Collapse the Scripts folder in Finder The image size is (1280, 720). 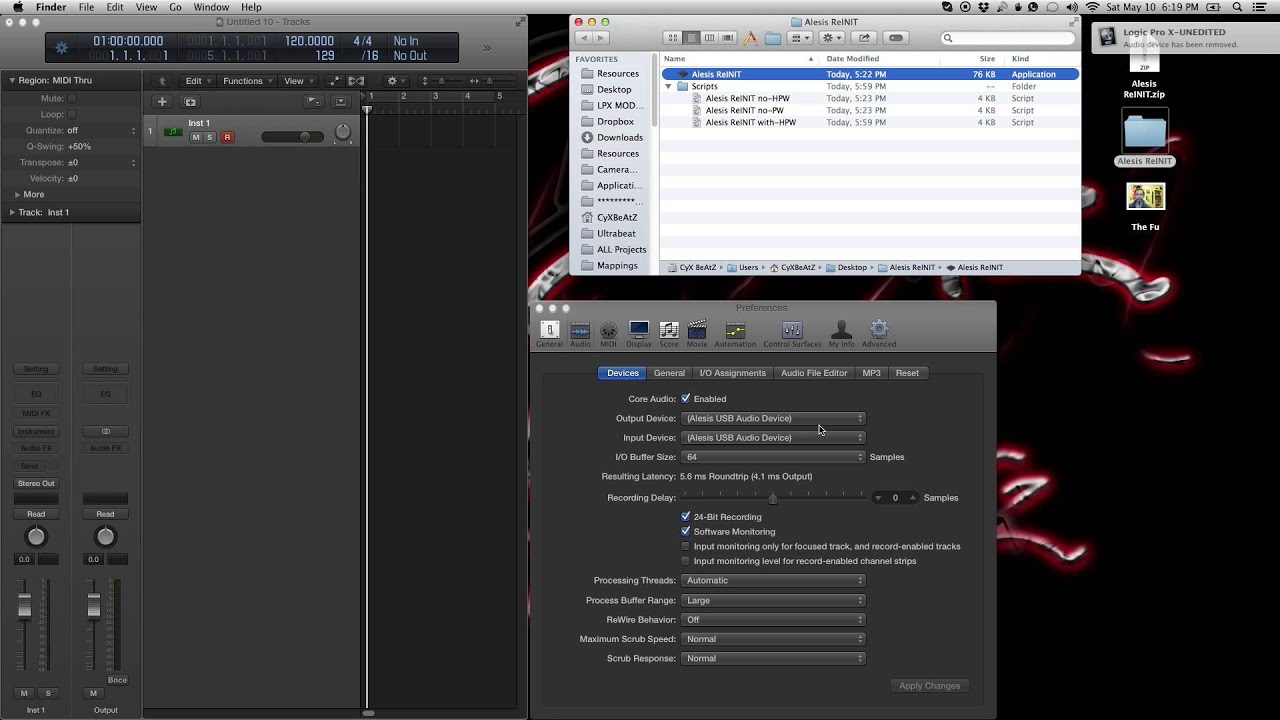point(669,86)
